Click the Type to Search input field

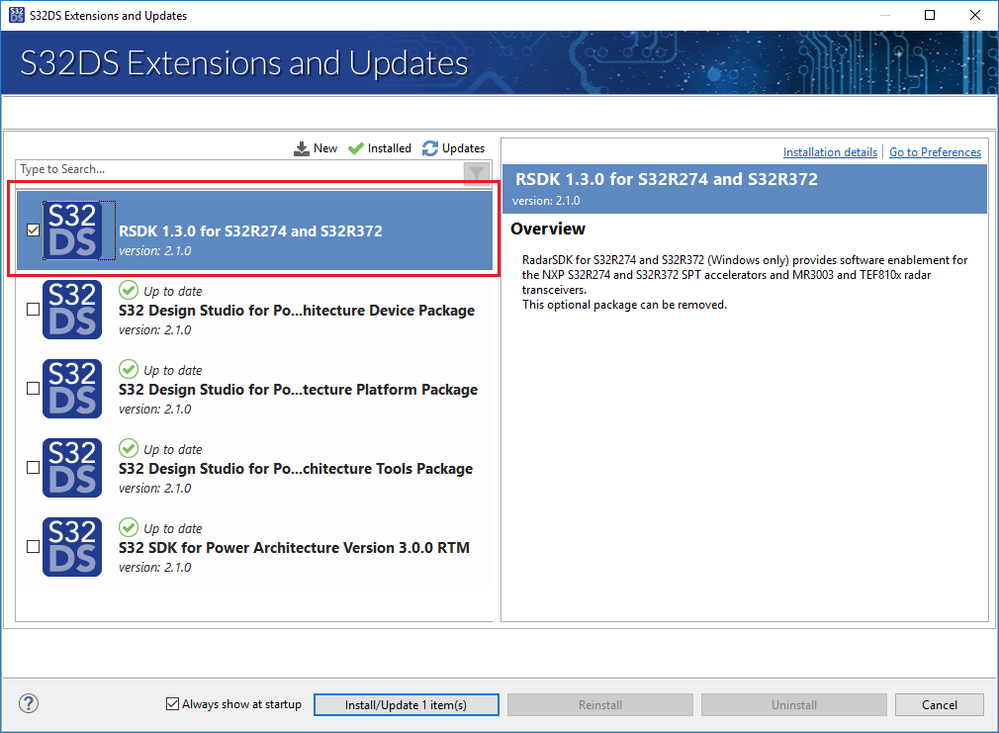(239, 169)
